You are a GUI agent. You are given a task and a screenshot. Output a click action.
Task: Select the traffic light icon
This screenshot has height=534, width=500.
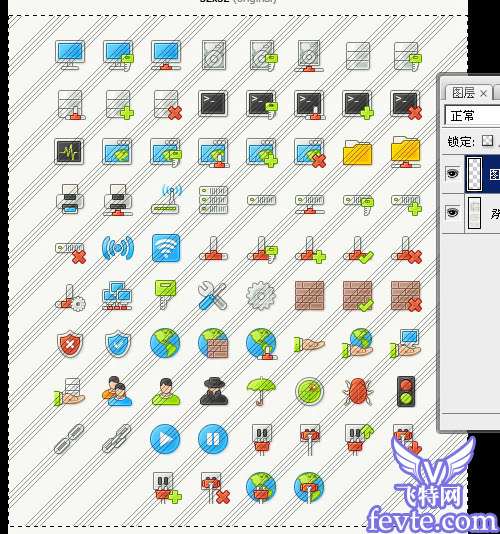tap(406, 391)
